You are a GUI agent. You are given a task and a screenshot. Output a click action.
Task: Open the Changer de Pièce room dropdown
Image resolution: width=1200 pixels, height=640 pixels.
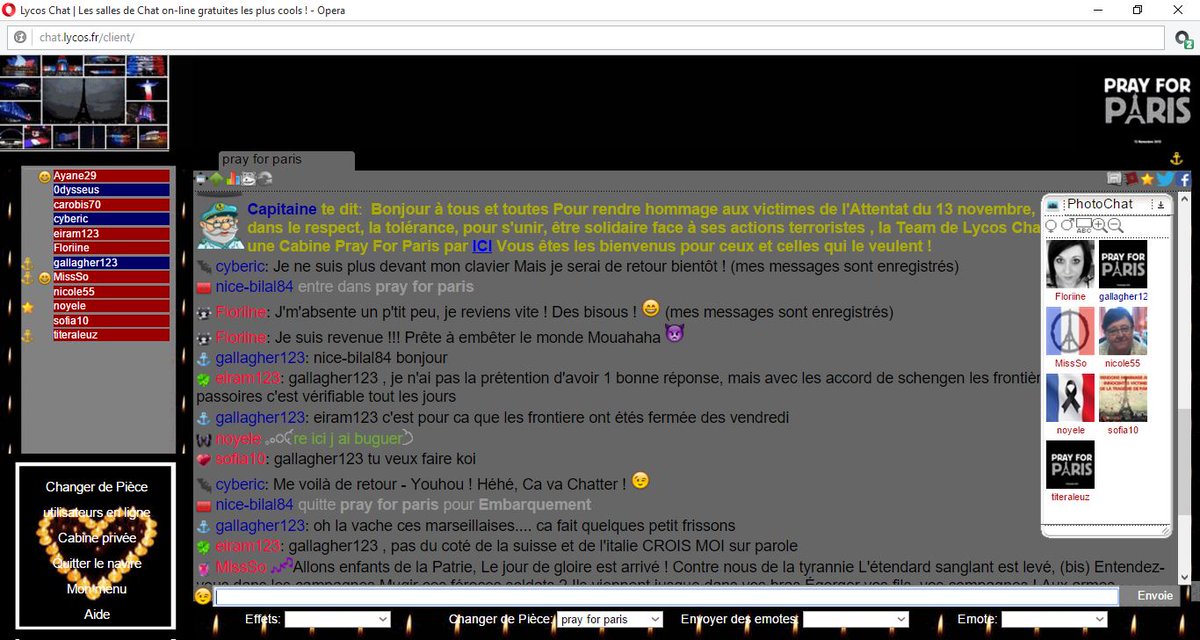click(x=608, y=619)
